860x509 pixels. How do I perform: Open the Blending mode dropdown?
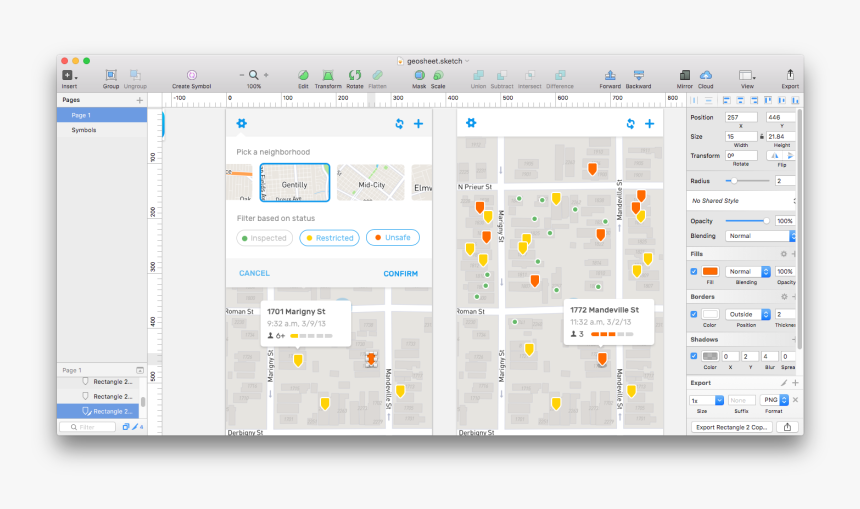(x=760, y=236)
